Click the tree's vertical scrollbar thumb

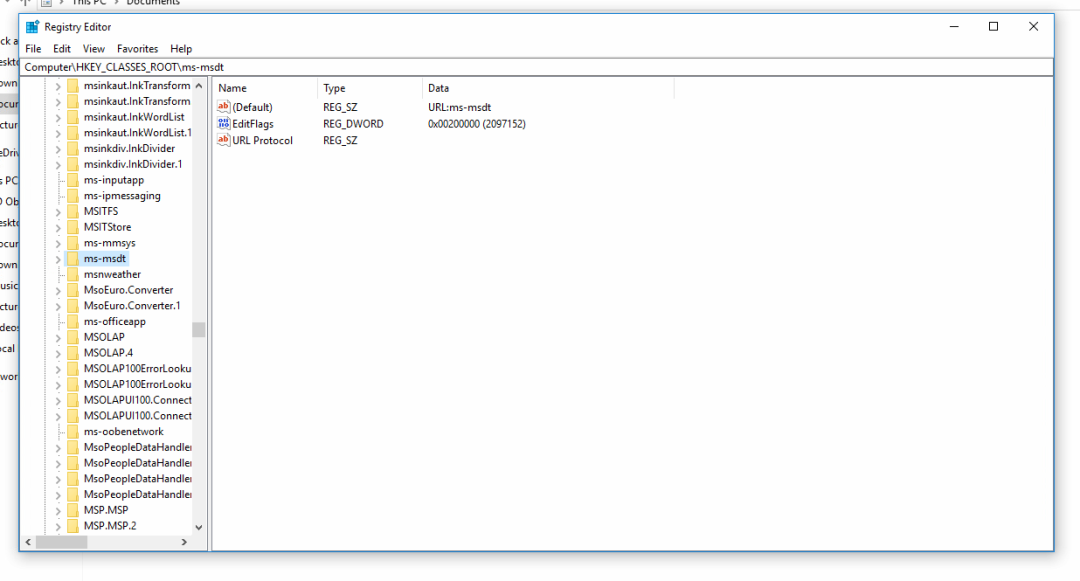coord(199,330)
